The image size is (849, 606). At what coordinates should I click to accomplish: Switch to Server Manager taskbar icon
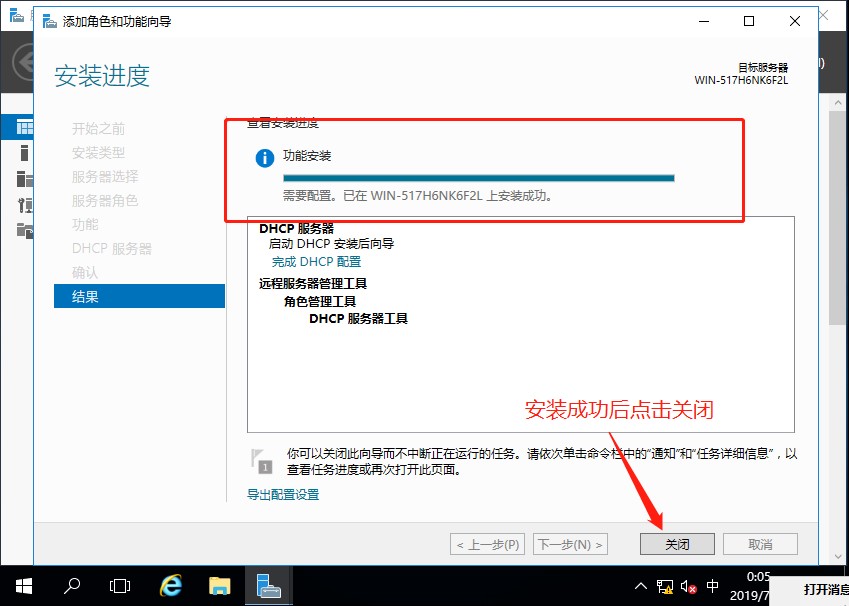[269, 585]
